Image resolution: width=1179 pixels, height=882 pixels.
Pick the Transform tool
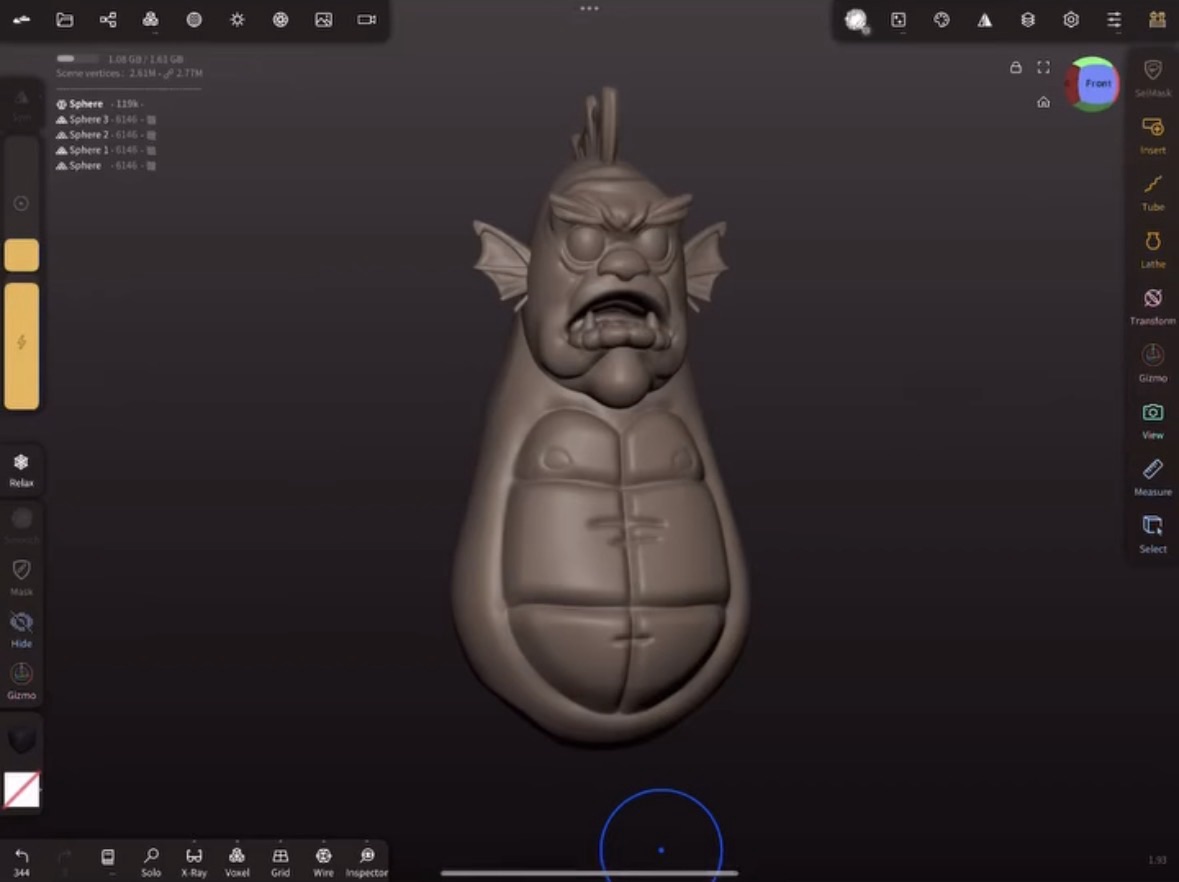tap(1152, 304)
